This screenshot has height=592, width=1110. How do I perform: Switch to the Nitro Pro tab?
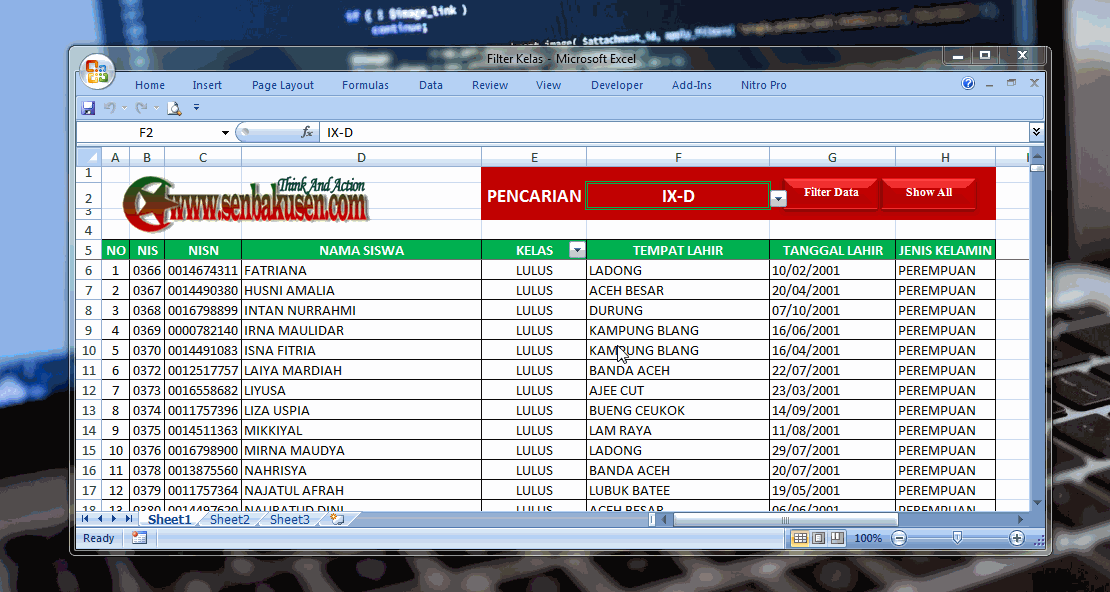click(764, 85)
